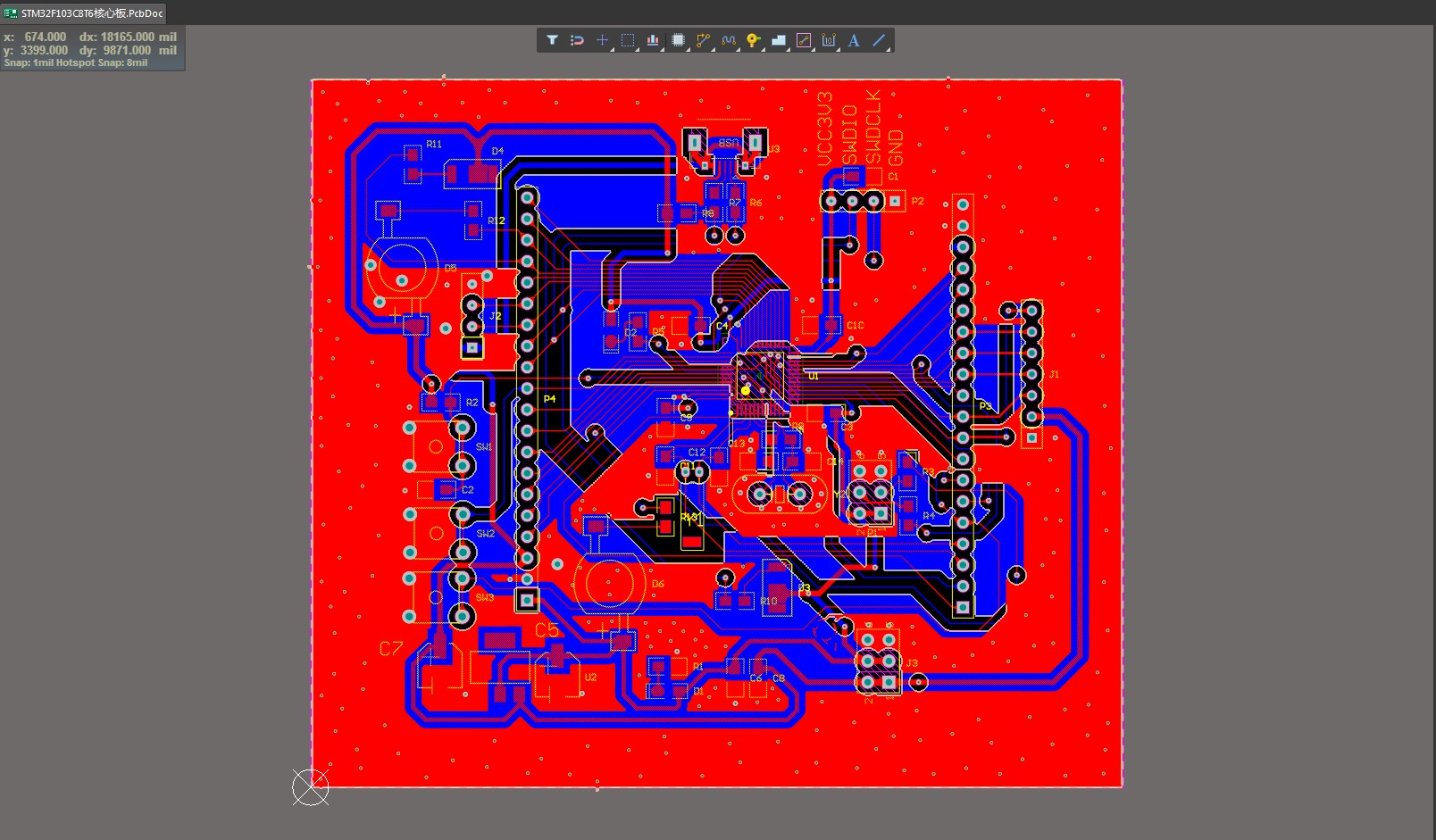Image resolution: width=1436 pixels, height=840 pixels.
Task: Select the length tuning meander tool
Action: [729, 40]
